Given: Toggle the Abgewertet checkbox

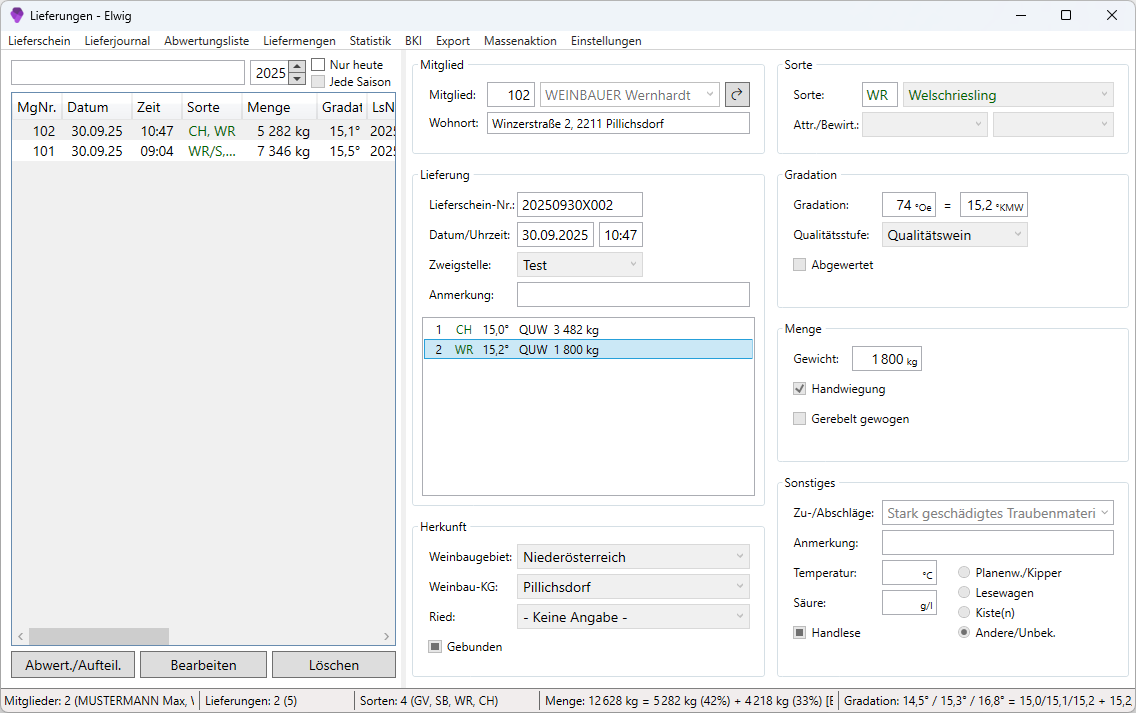Looking at the screenshot, I should click(x=799, y=264).
